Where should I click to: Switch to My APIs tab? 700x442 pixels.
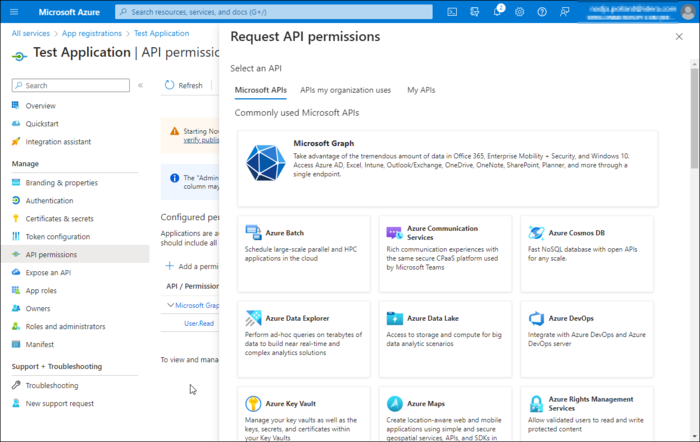(421, 90)
